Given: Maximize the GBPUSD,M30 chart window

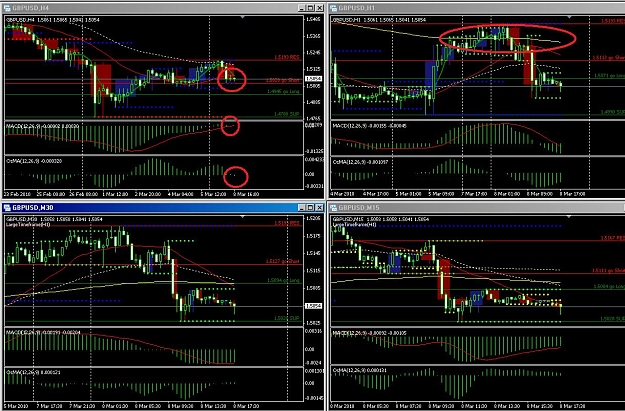Looking at the screenshot, I should coord(311,208).
